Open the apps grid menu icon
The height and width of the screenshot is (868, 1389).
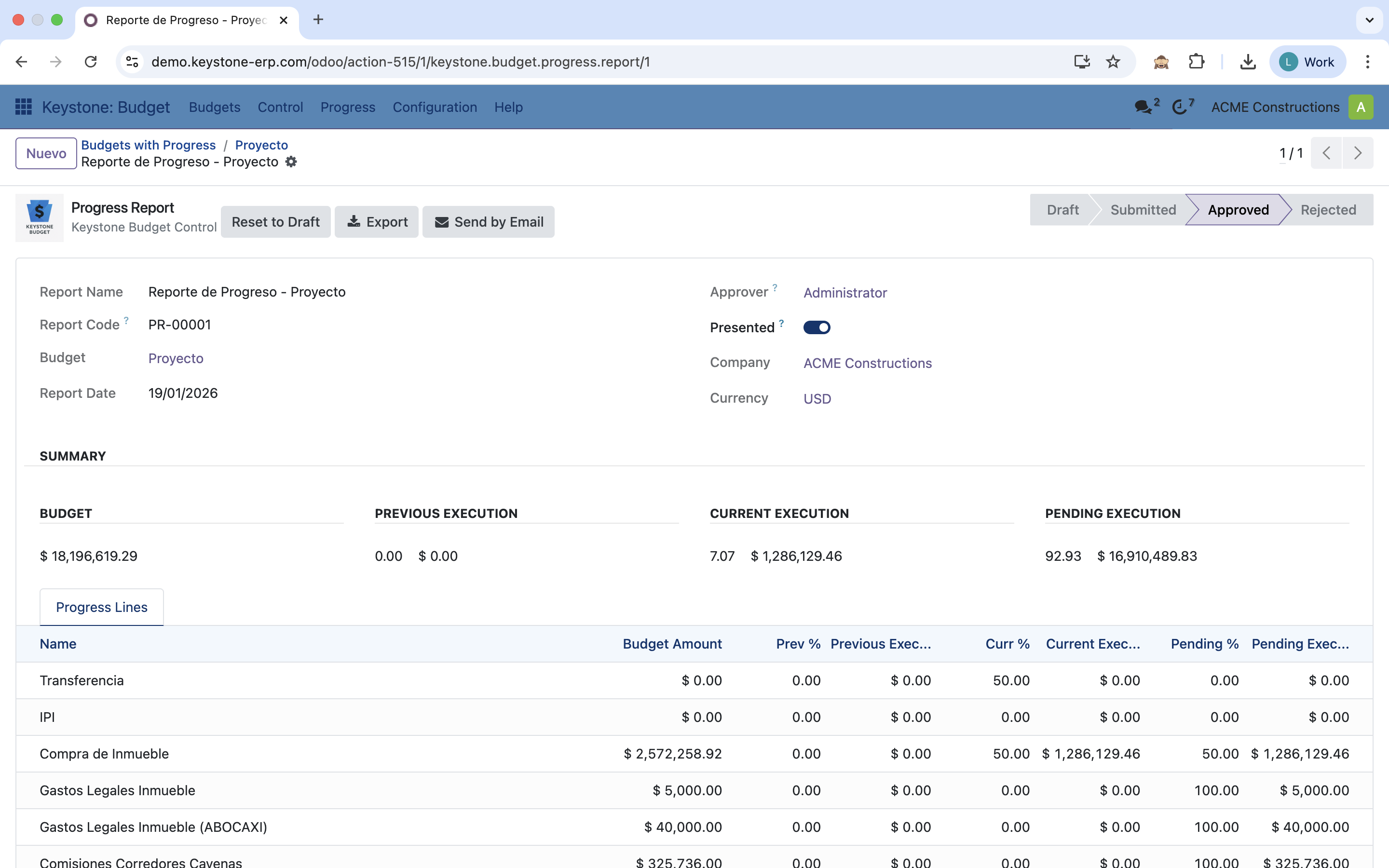[x=23, y=107]
